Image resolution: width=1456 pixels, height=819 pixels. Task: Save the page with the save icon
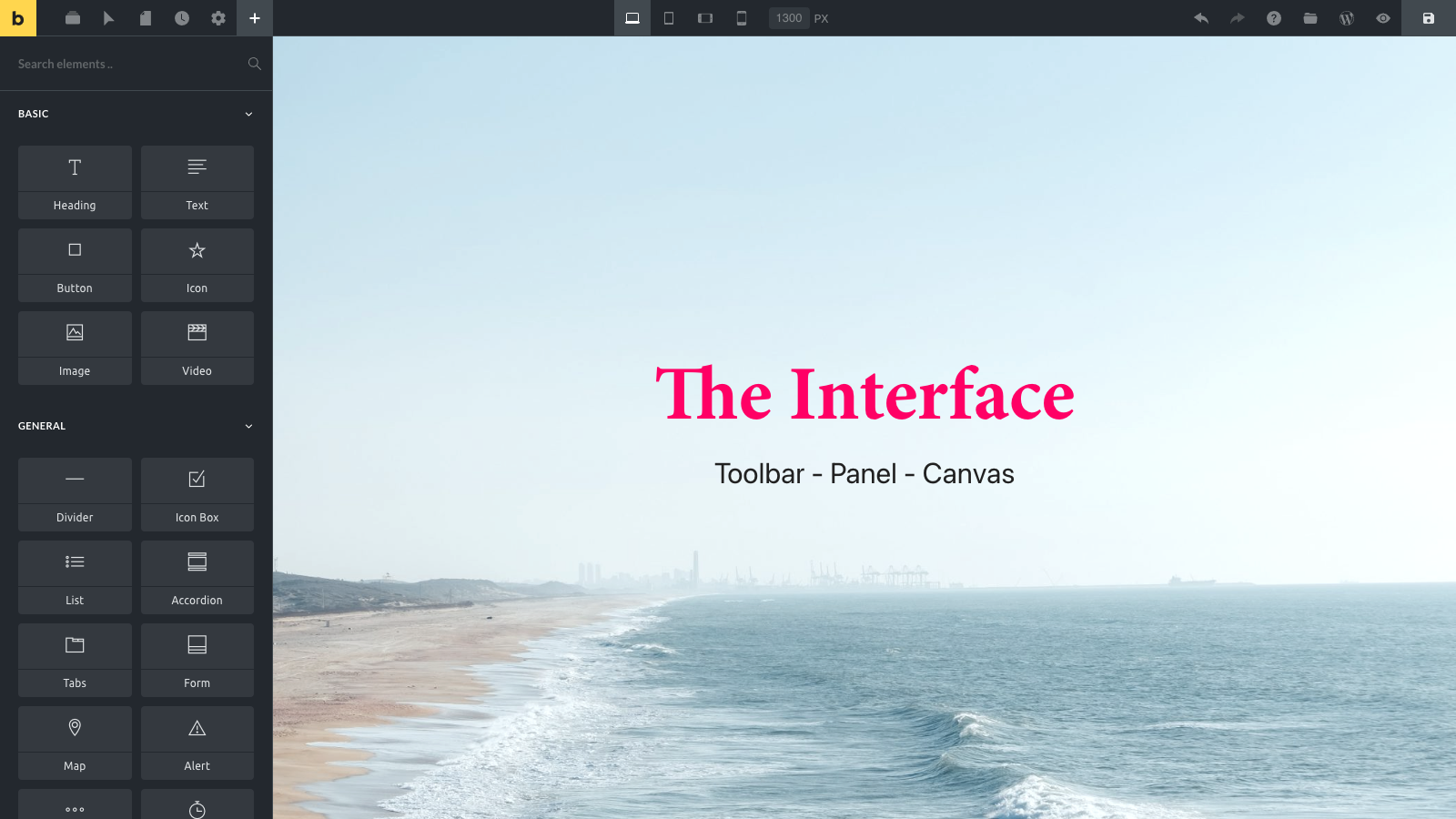click(x=1428, y=18)
